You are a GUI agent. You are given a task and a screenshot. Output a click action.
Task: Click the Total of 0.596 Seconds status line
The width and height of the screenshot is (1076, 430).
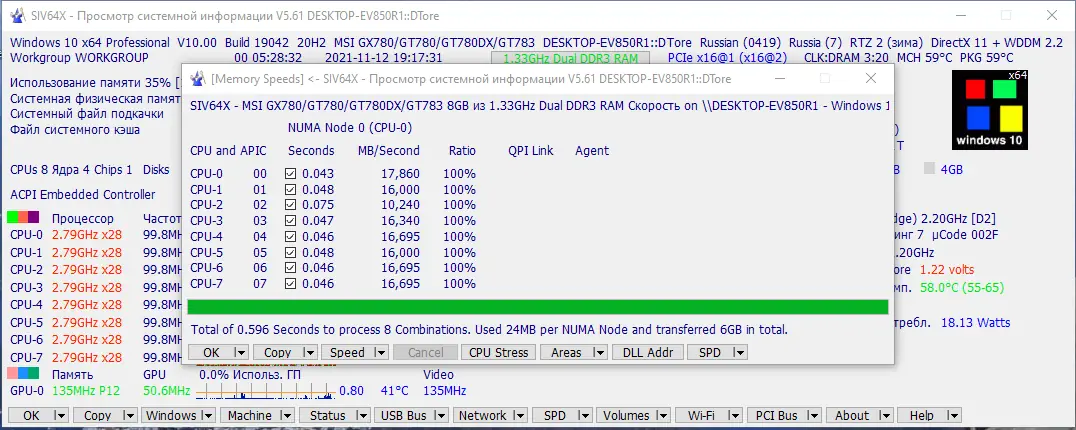coord(489,330)
